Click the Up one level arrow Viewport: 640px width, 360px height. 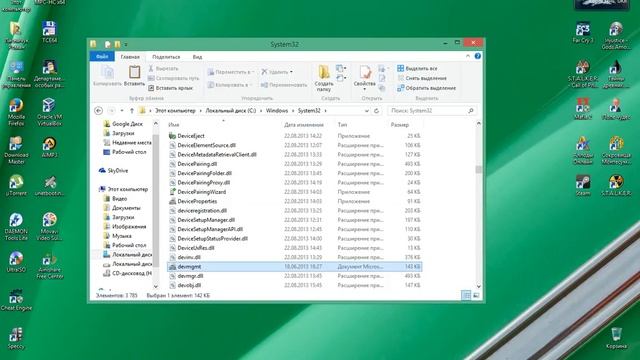[131, 111]
